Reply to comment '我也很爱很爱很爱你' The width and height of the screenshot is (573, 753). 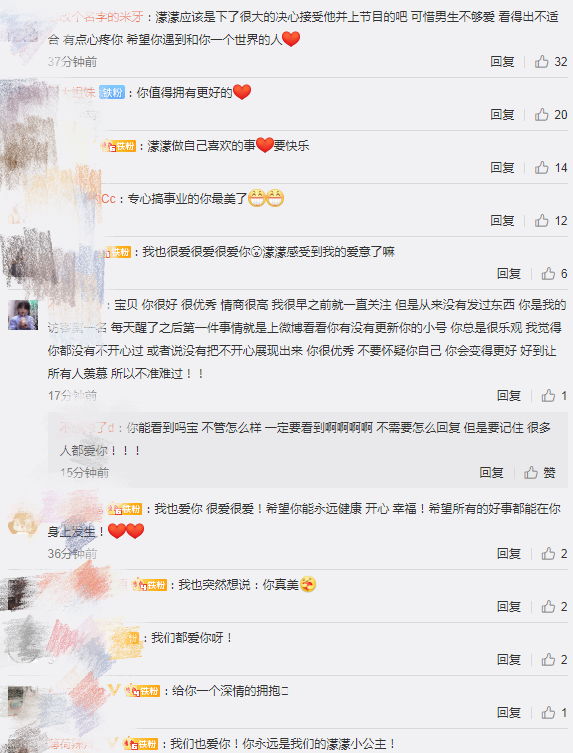coord(509,273)
